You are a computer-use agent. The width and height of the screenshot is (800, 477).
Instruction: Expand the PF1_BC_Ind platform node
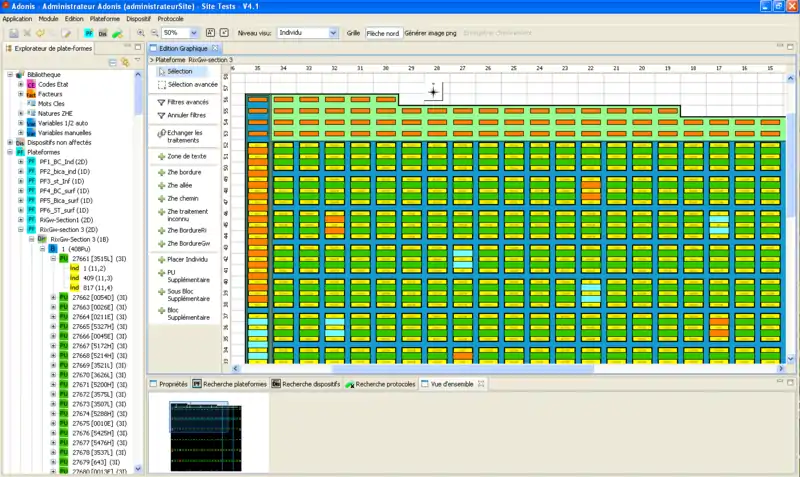pos(21,160)
